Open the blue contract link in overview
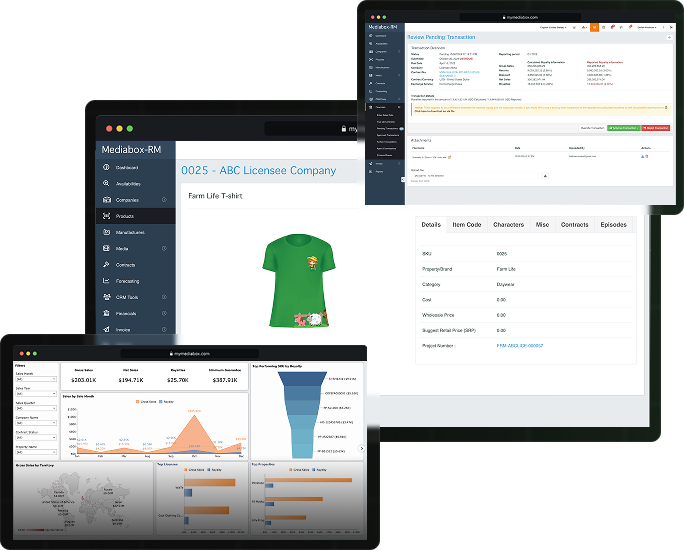The image size is (684, 550). [x=459, y=73]
